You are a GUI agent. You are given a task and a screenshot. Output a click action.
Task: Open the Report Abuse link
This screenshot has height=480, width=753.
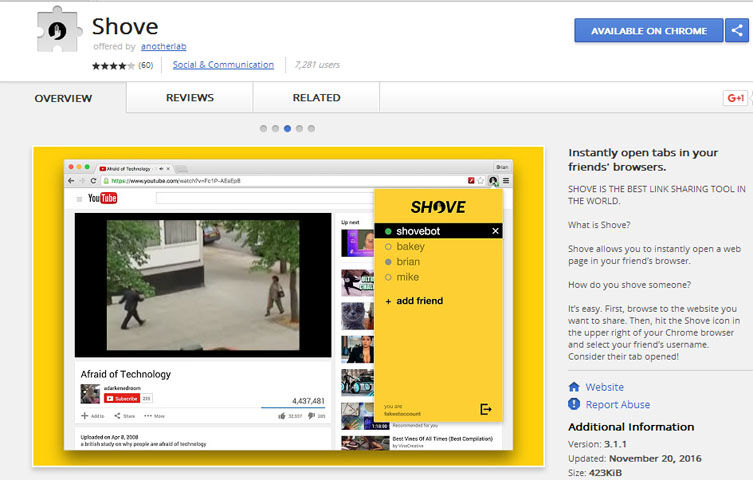click(618, 405)
